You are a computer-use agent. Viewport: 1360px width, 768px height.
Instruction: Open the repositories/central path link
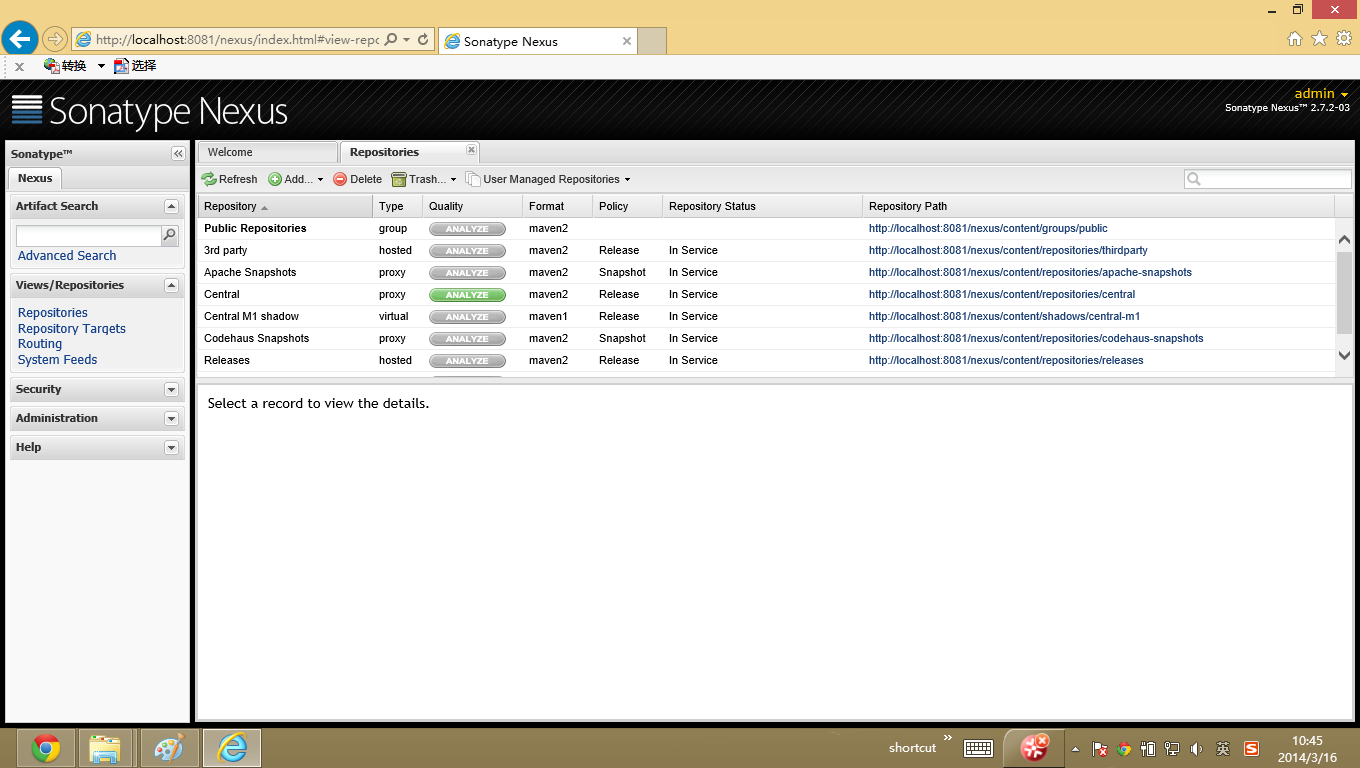1002,294
